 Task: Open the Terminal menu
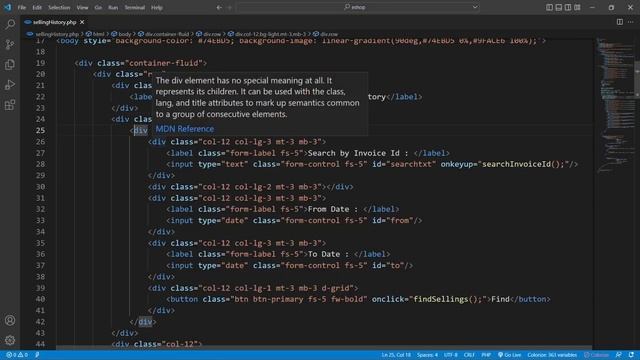pyautogui.click(x=135, y=7)
